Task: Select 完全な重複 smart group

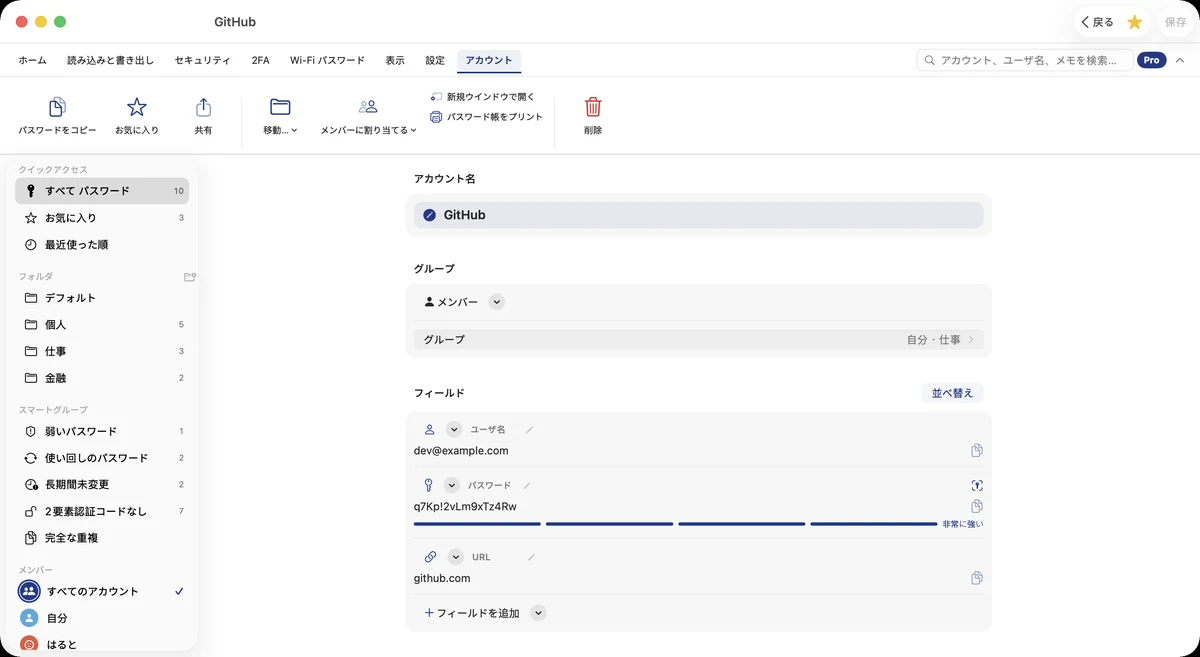Action: pos(102,538)
